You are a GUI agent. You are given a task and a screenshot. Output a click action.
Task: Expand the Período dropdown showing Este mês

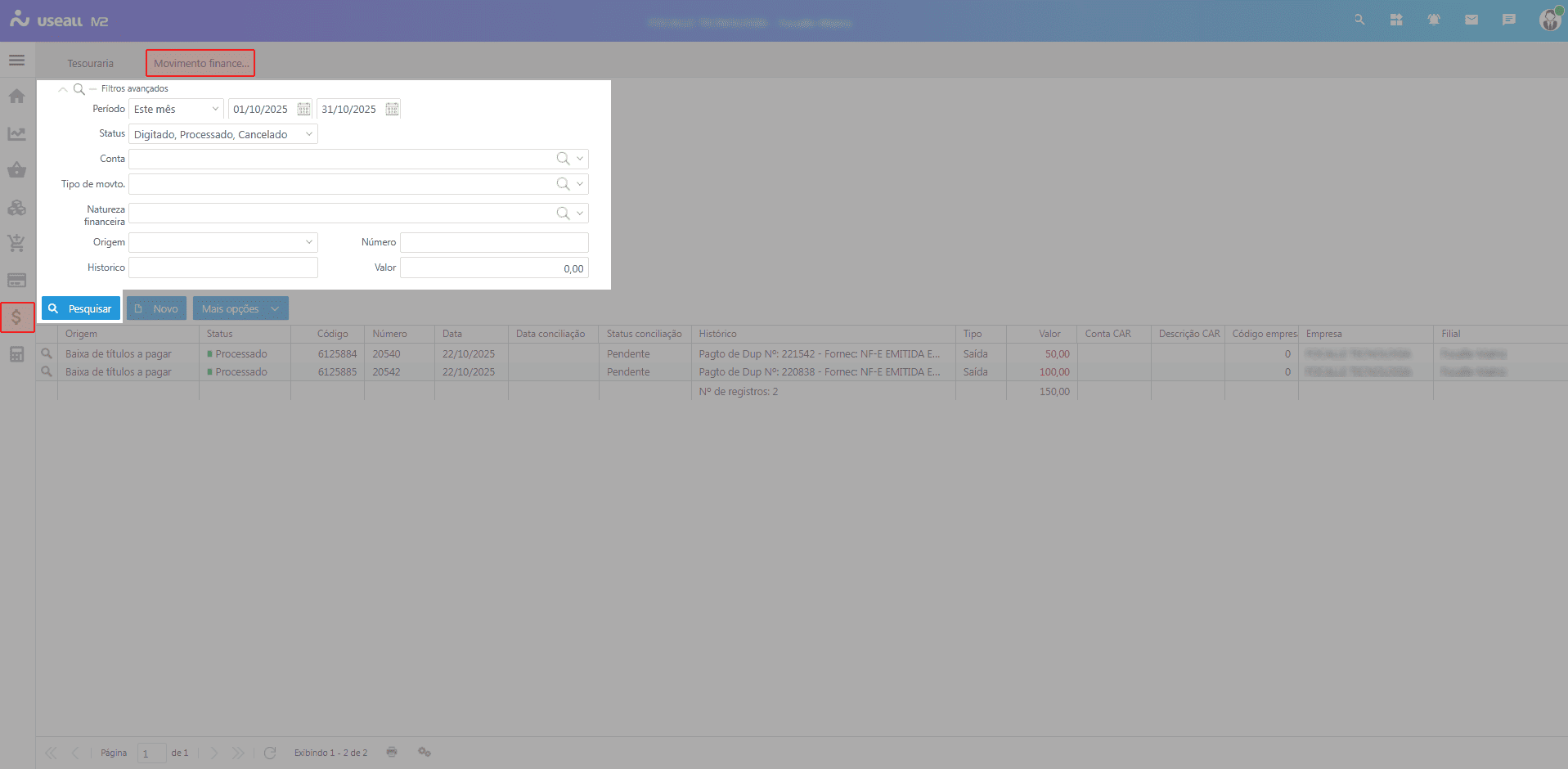point(215,110)
